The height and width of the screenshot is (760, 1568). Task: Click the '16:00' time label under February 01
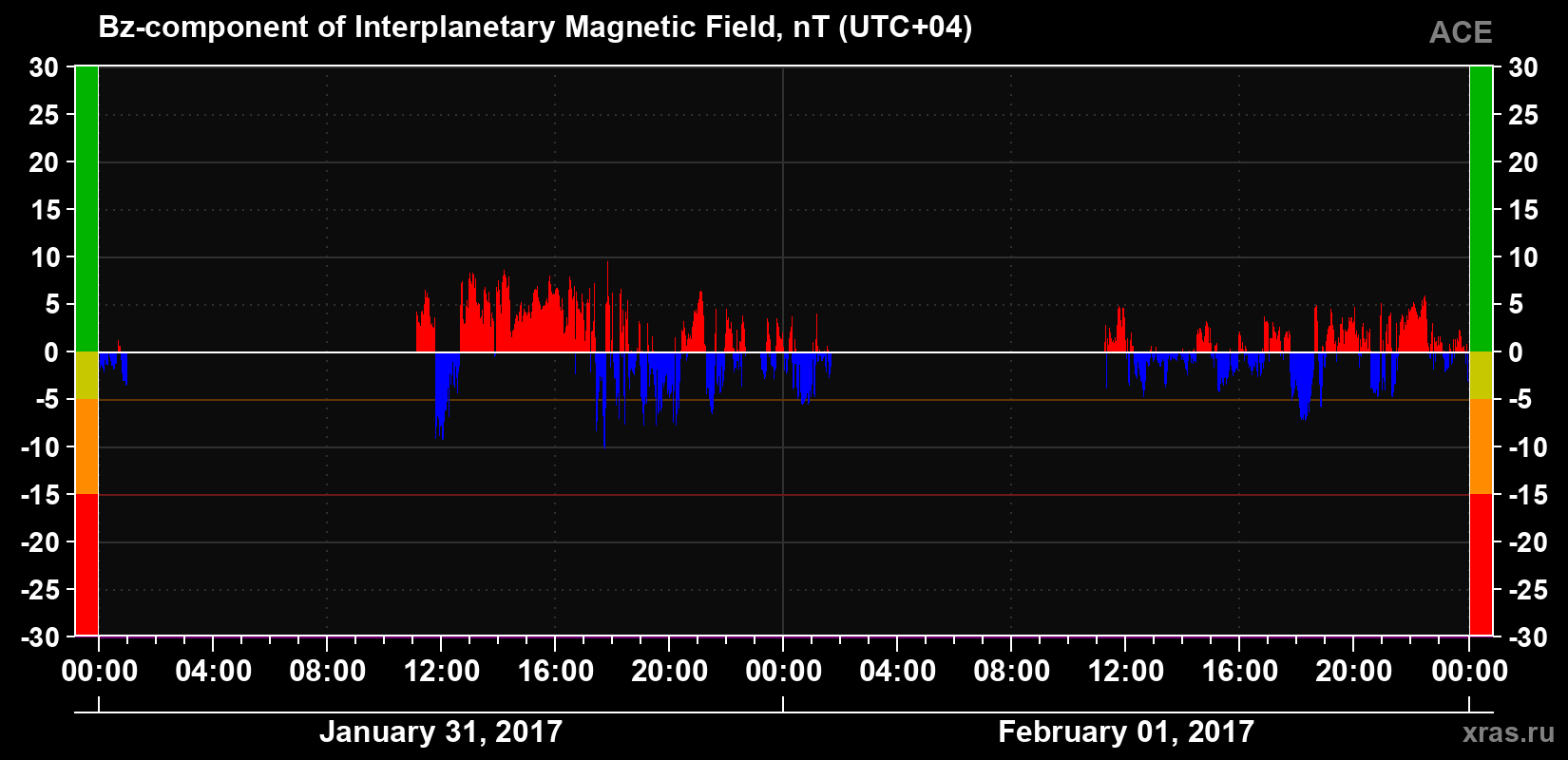(1240, 671)
